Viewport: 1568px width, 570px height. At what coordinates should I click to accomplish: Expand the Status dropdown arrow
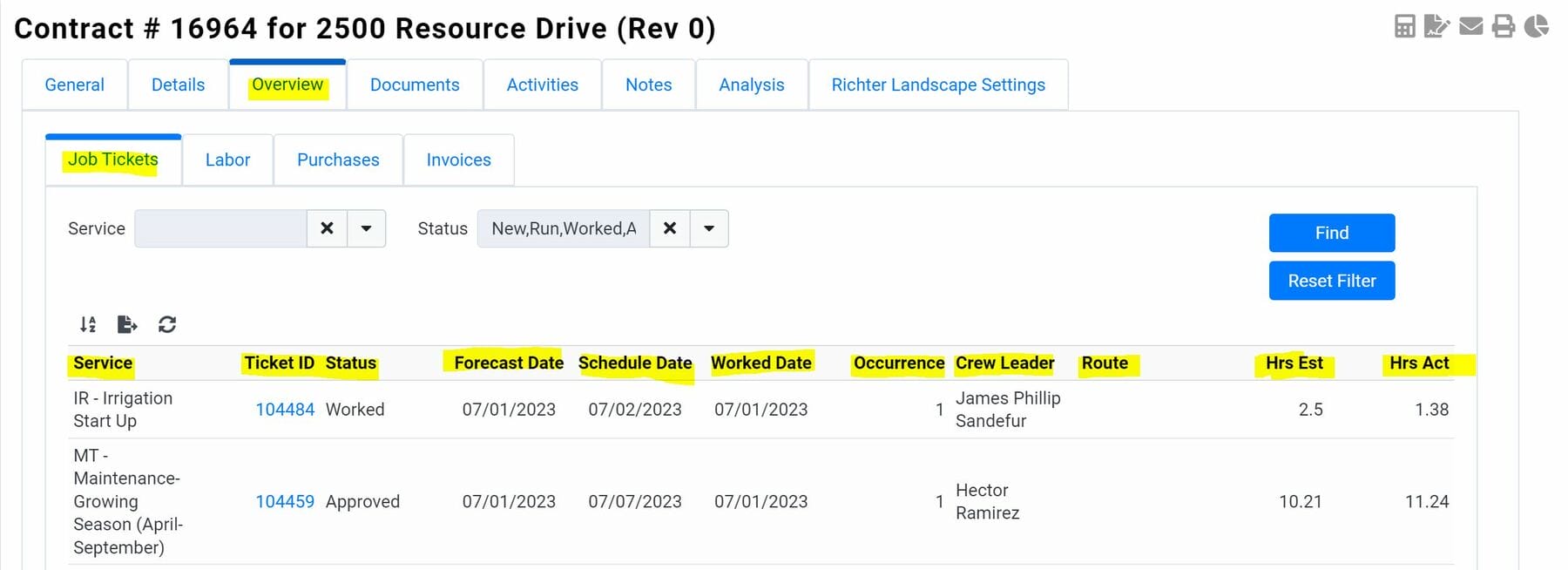709,228
